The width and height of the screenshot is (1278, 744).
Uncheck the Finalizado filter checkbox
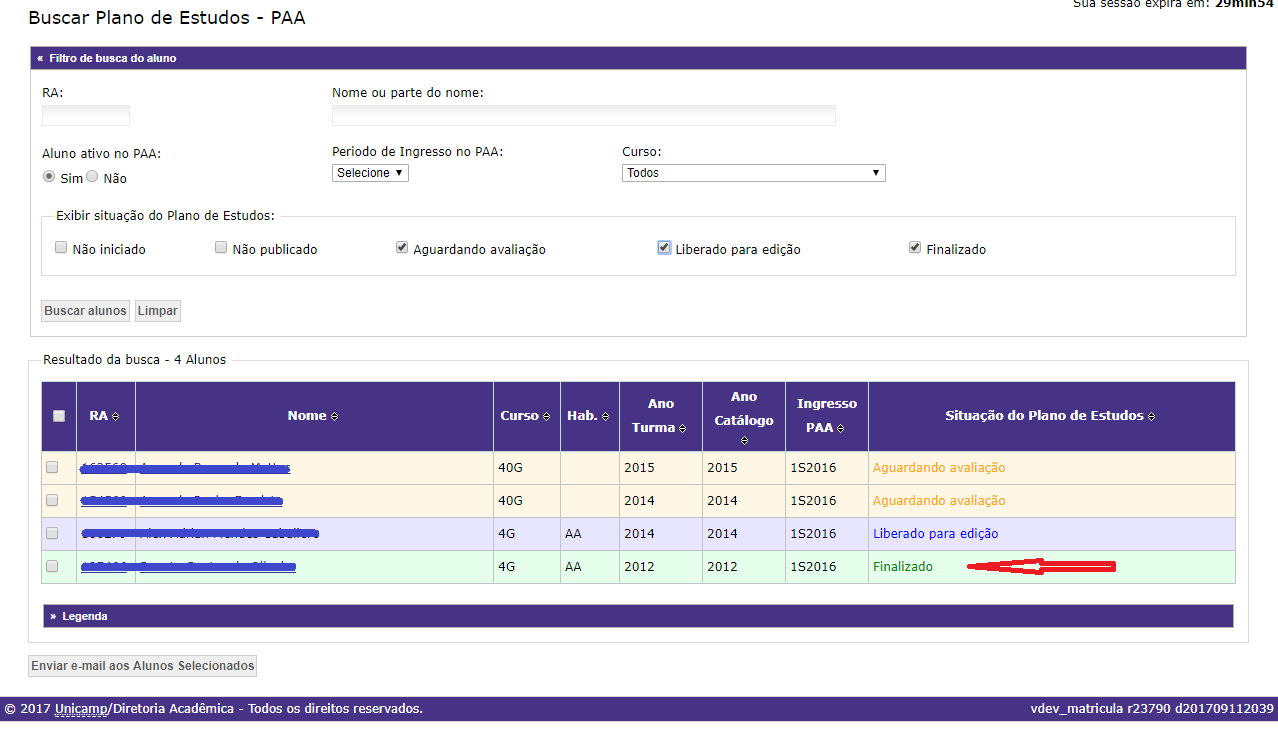[915, 248]
